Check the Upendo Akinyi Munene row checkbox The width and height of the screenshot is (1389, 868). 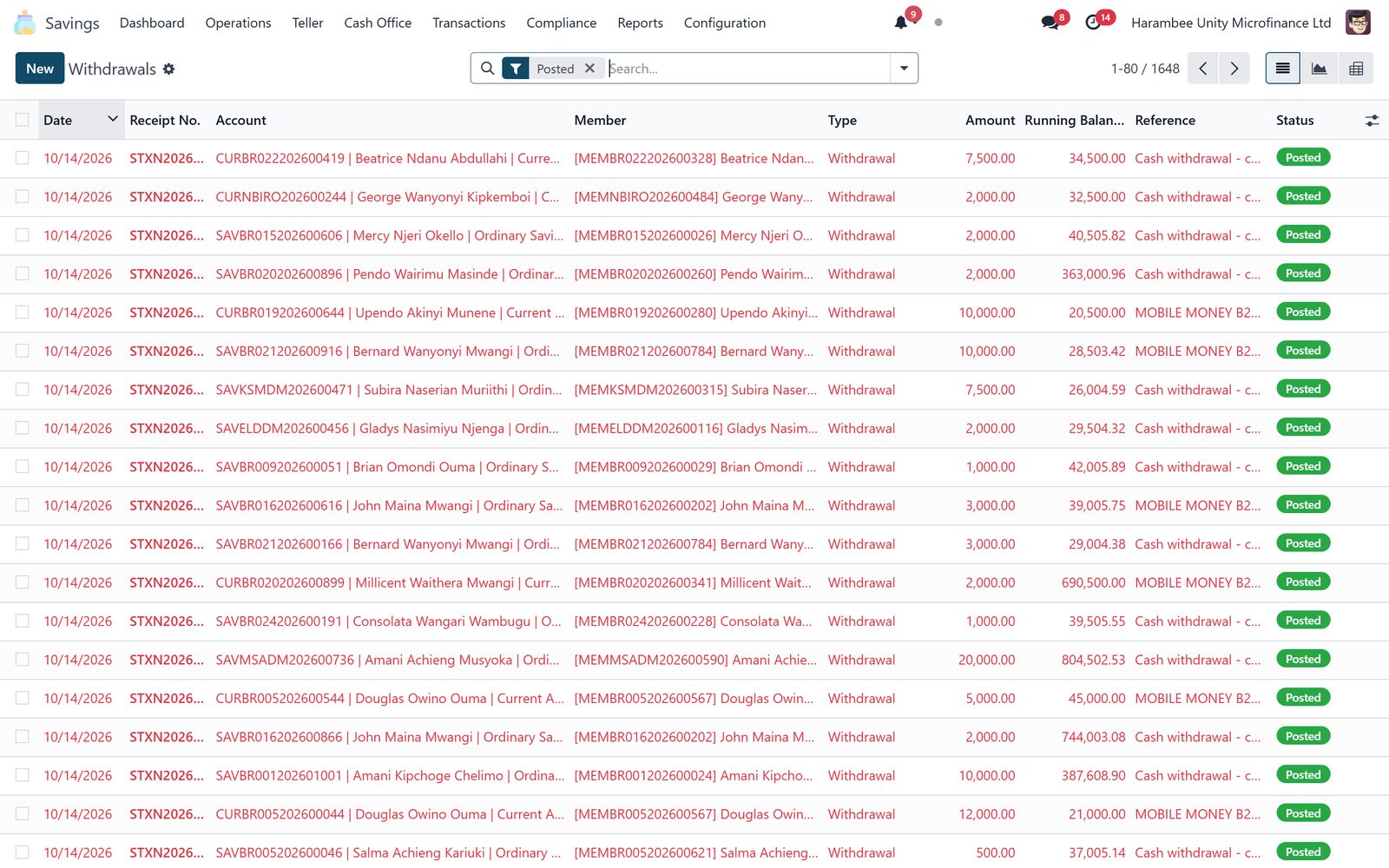click(x=22, y=312)
